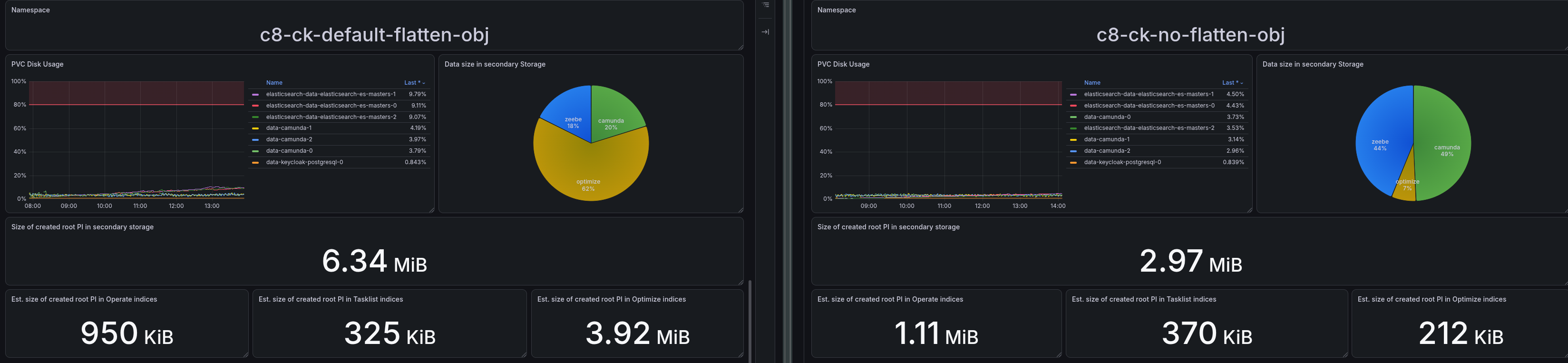
Task: Toggle elasticsearch-es-masters-1 series in no-flatten legend
Action: click(x=1149, y=94)
